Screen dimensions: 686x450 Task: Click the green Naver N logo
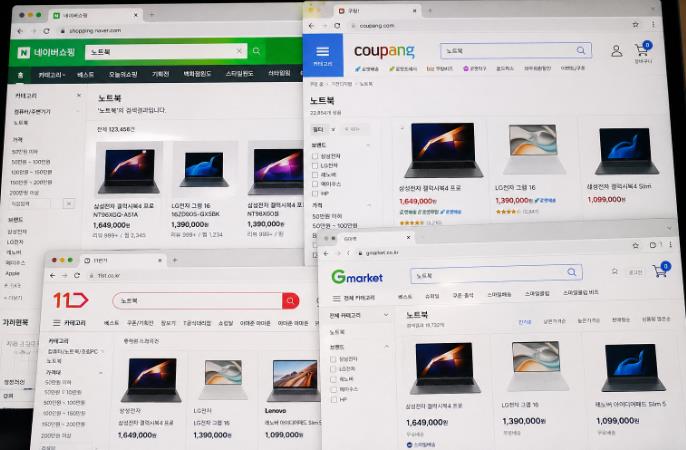tap(24, 53)
